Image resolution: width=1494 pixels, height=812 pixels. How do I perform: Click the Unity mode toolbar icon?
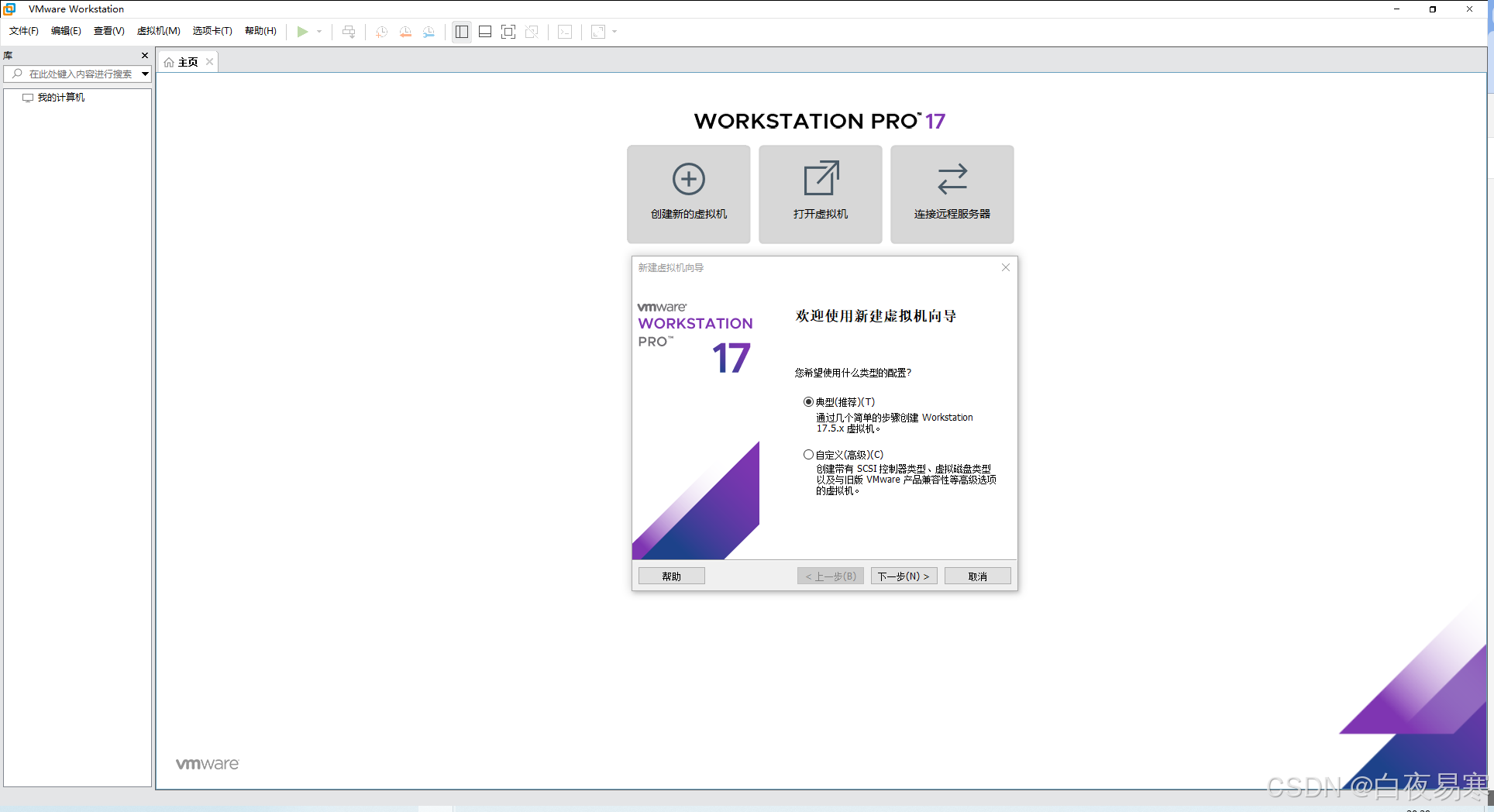pos(532,32)
